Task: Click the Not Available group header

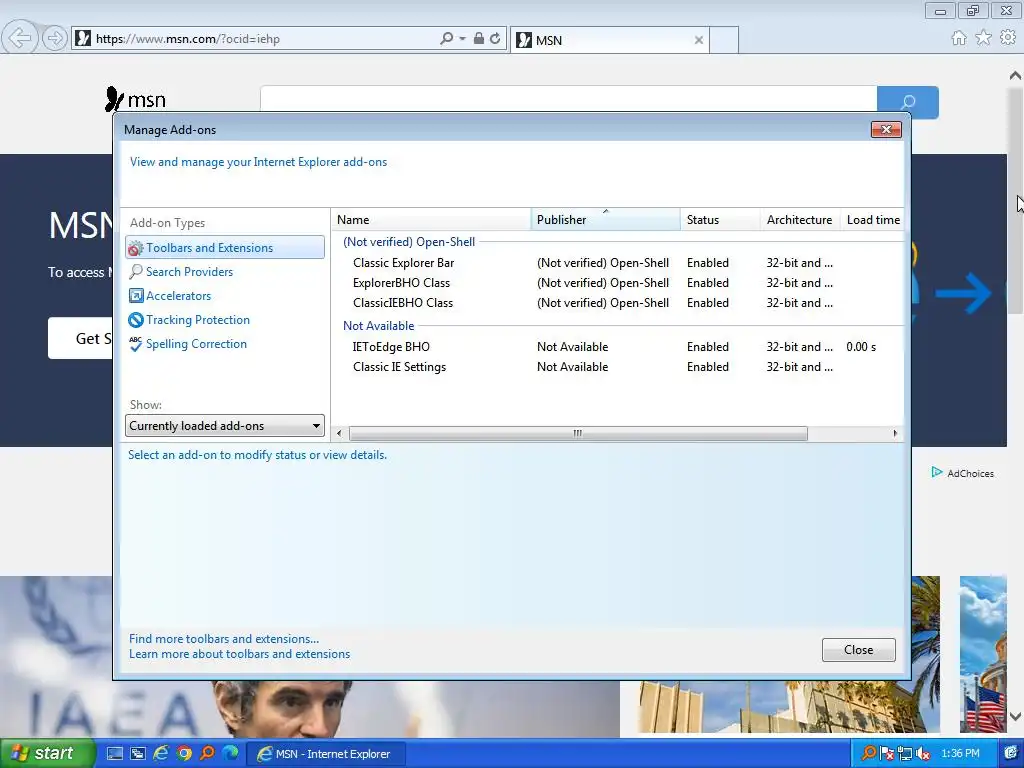Action: tap(378, 325)
